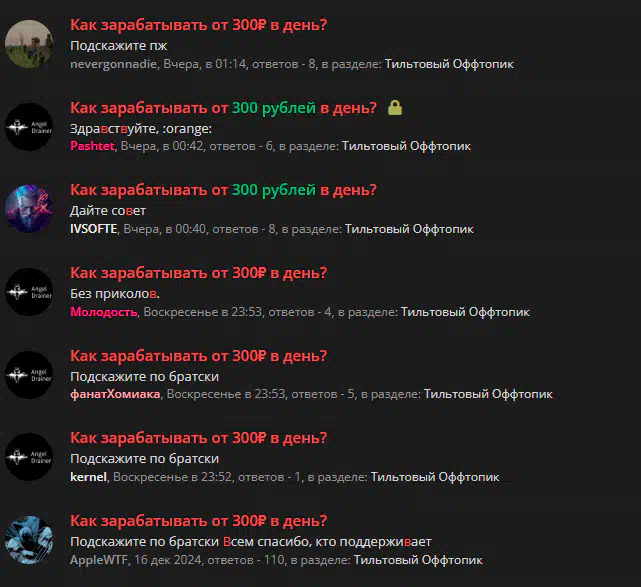
Task: Open IVSOFTE's purple neon avatar
Action: (29, 209)
